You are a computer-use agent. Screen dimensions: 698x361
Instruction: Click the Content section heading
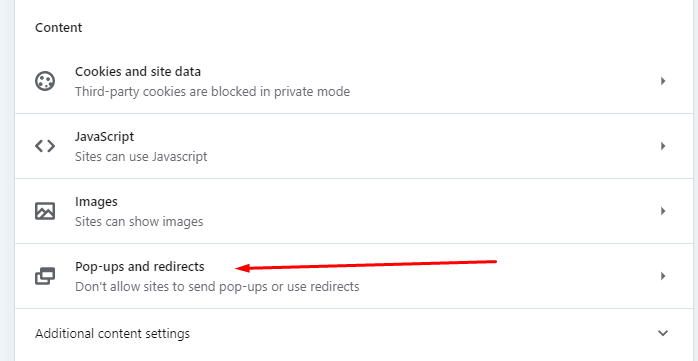[58, 28]
